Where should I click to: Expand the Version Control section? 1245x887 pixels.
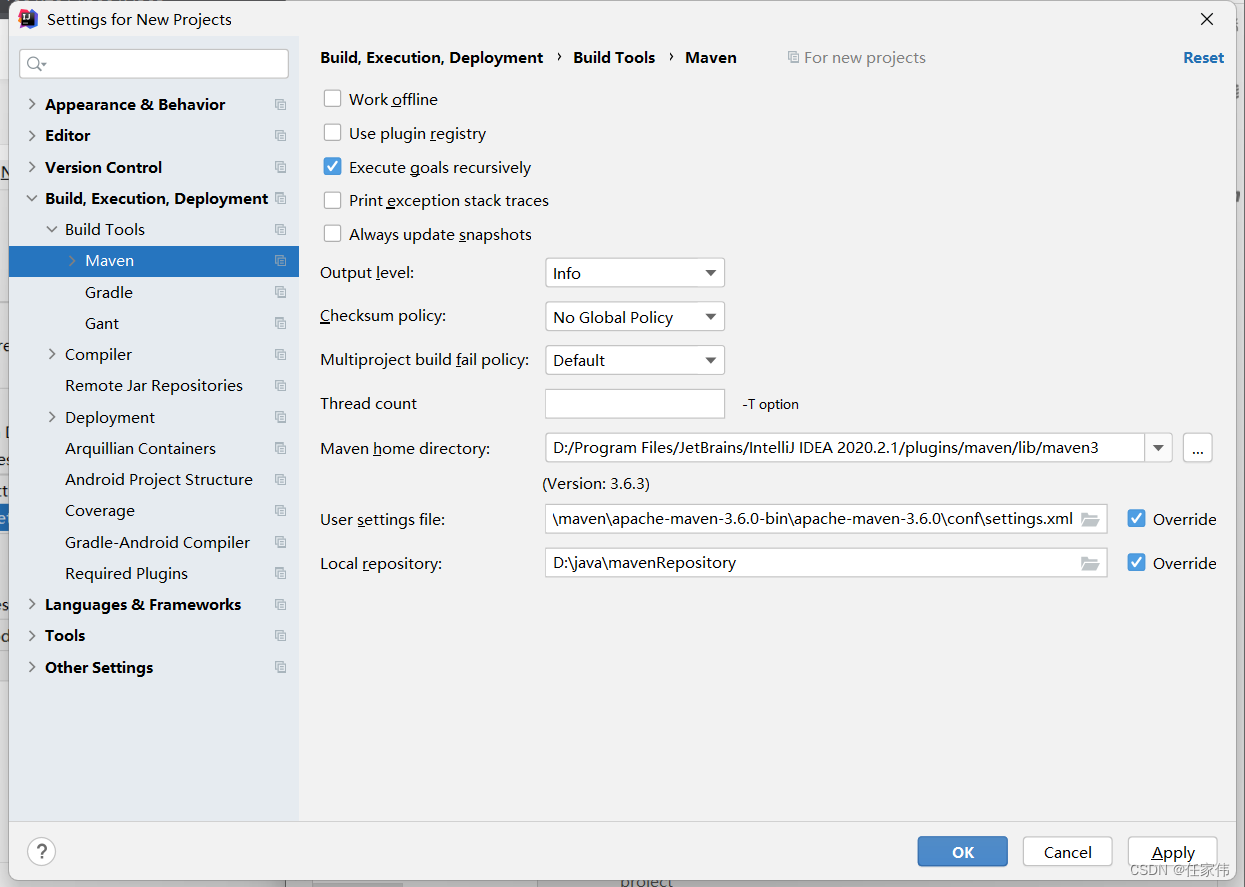tap(32, 167)
